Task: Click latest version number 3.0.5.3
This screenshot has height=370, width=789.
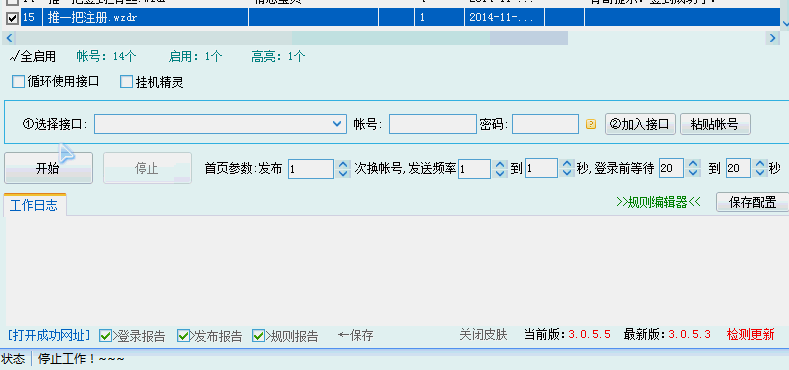Action: point(689,334)
